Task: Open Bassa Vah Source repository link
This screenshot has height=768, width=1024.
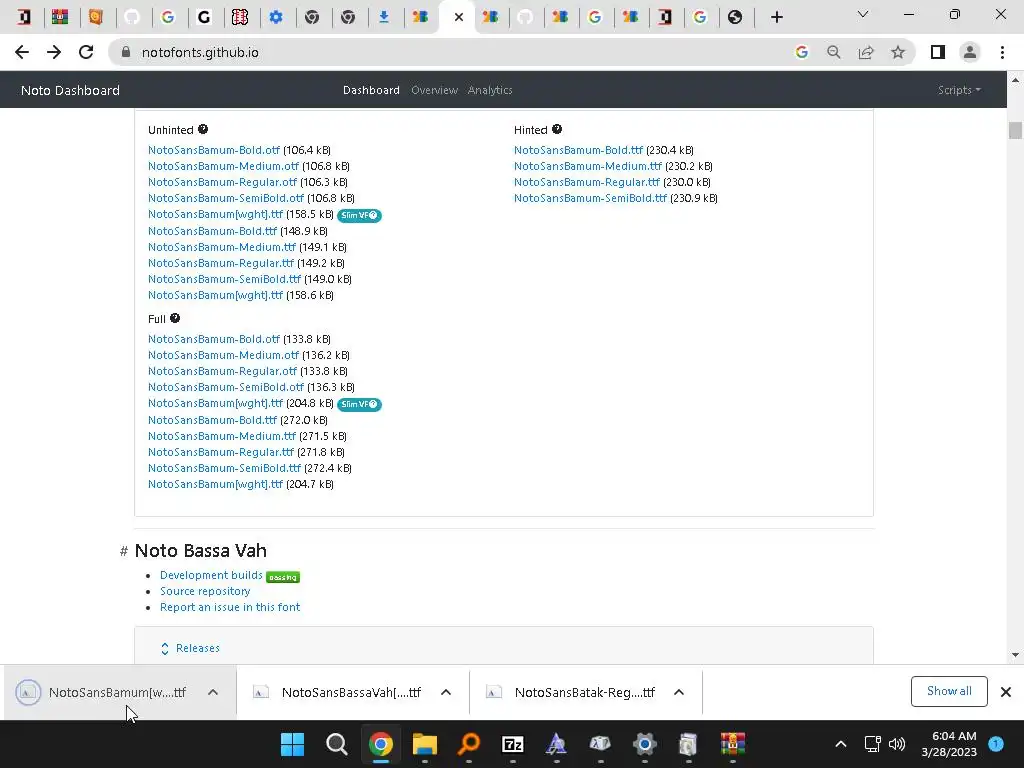Action: (205, 591)
